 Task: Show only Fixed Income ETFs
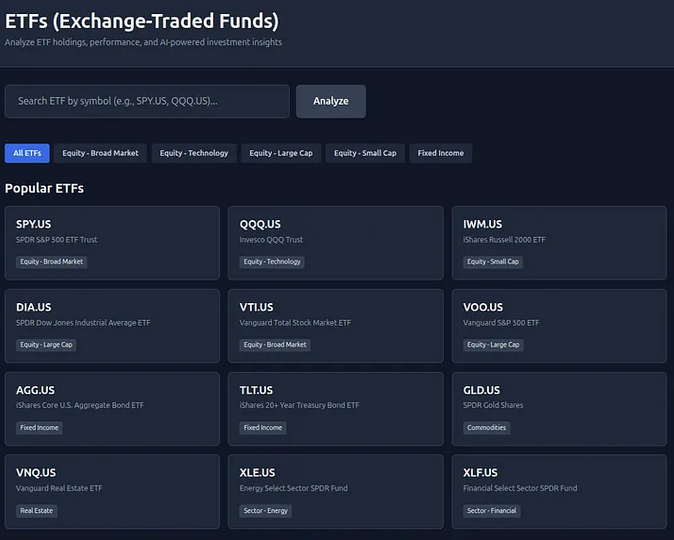(x=441, y=153)
